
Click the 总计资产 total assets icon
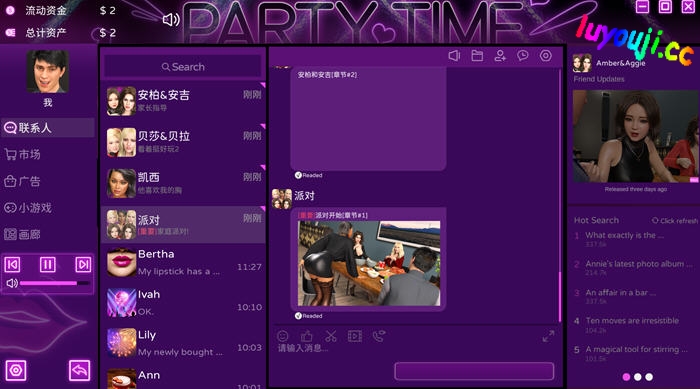pos(10,32)
